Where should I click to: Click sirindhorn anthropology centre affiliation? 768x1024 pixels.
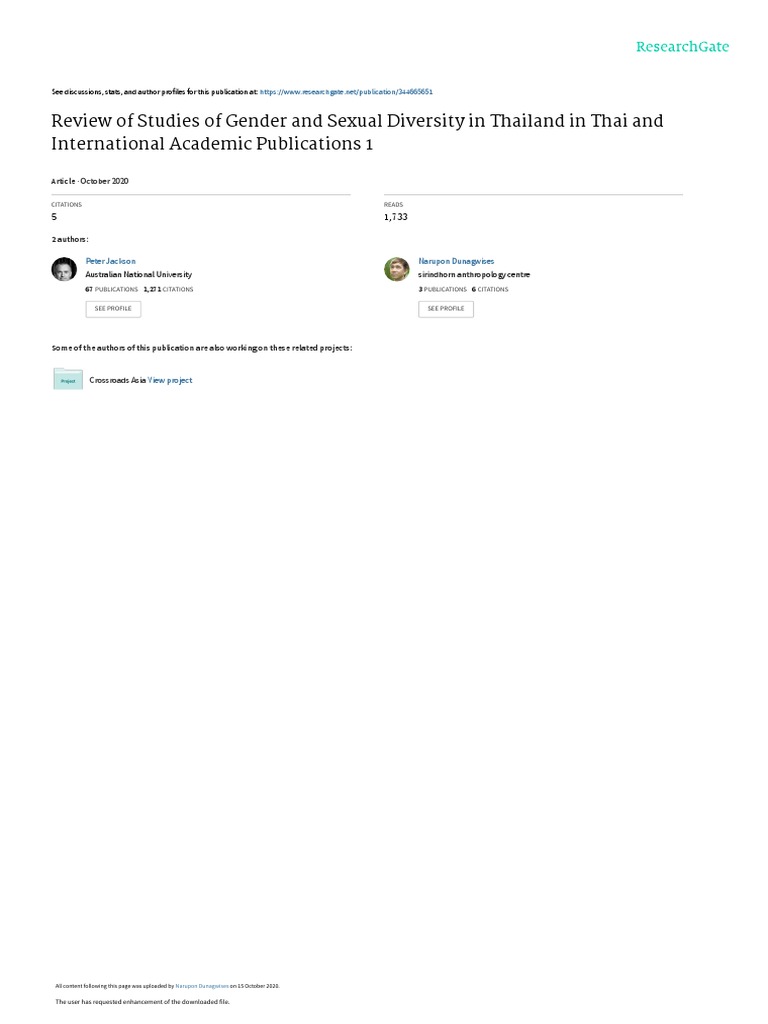(474, 274)
